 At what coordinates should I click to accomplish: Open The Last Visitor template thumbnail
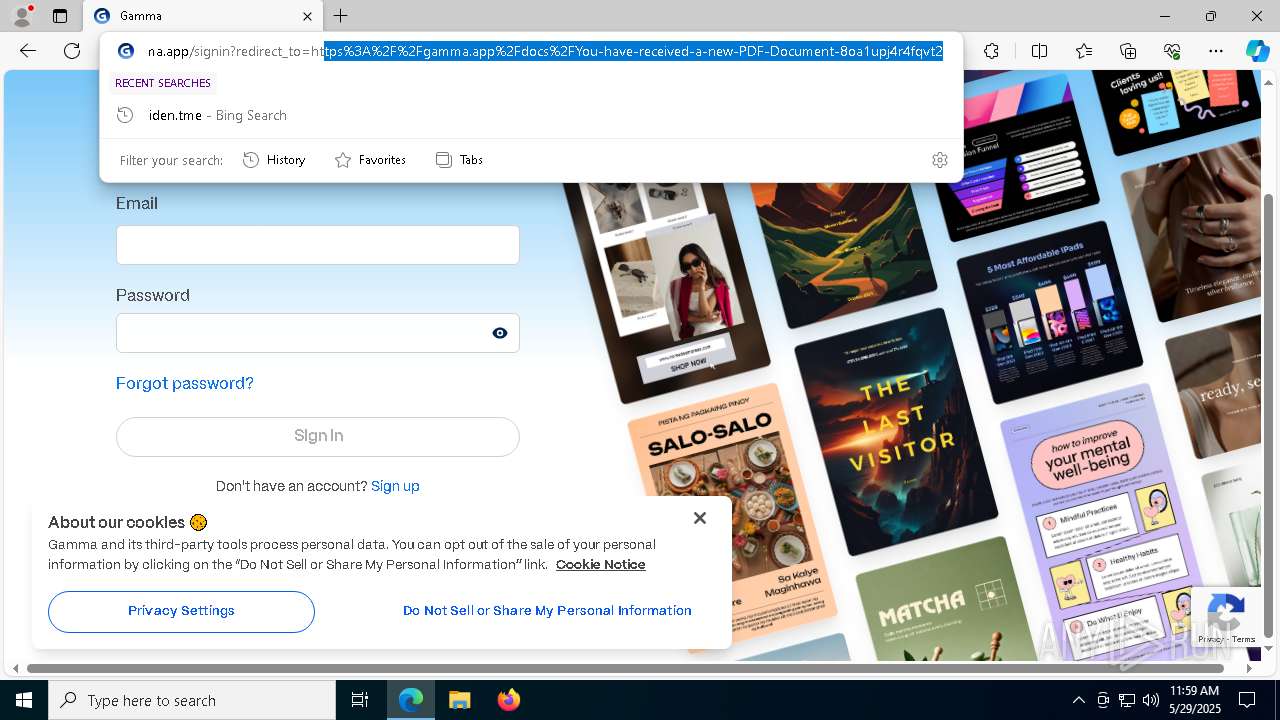pos(896,430)
